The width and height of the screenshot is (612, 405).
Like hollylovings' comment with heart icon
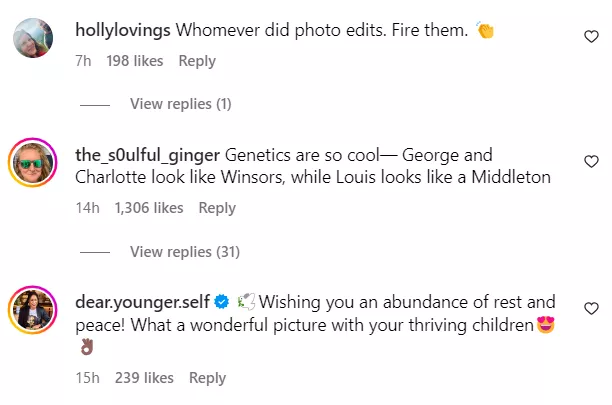point(590,36)
